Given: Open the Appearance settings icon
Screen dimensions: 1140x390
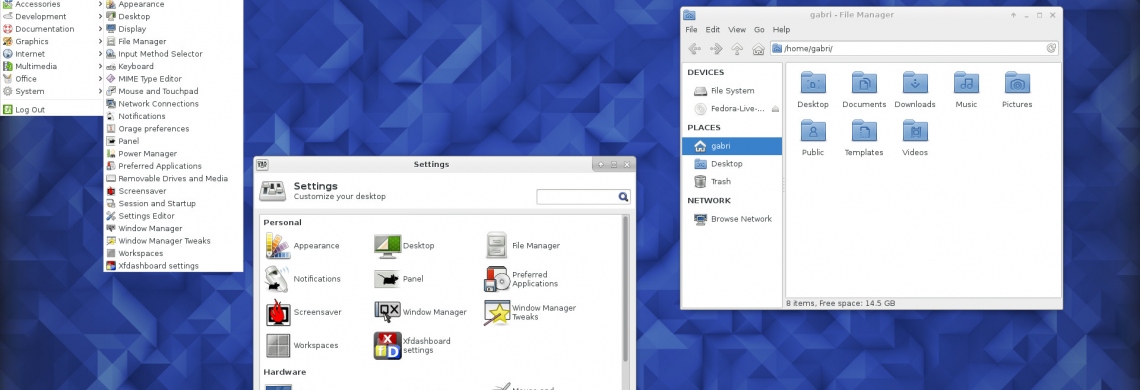Looking at the screenshot, I should (278, 246).
